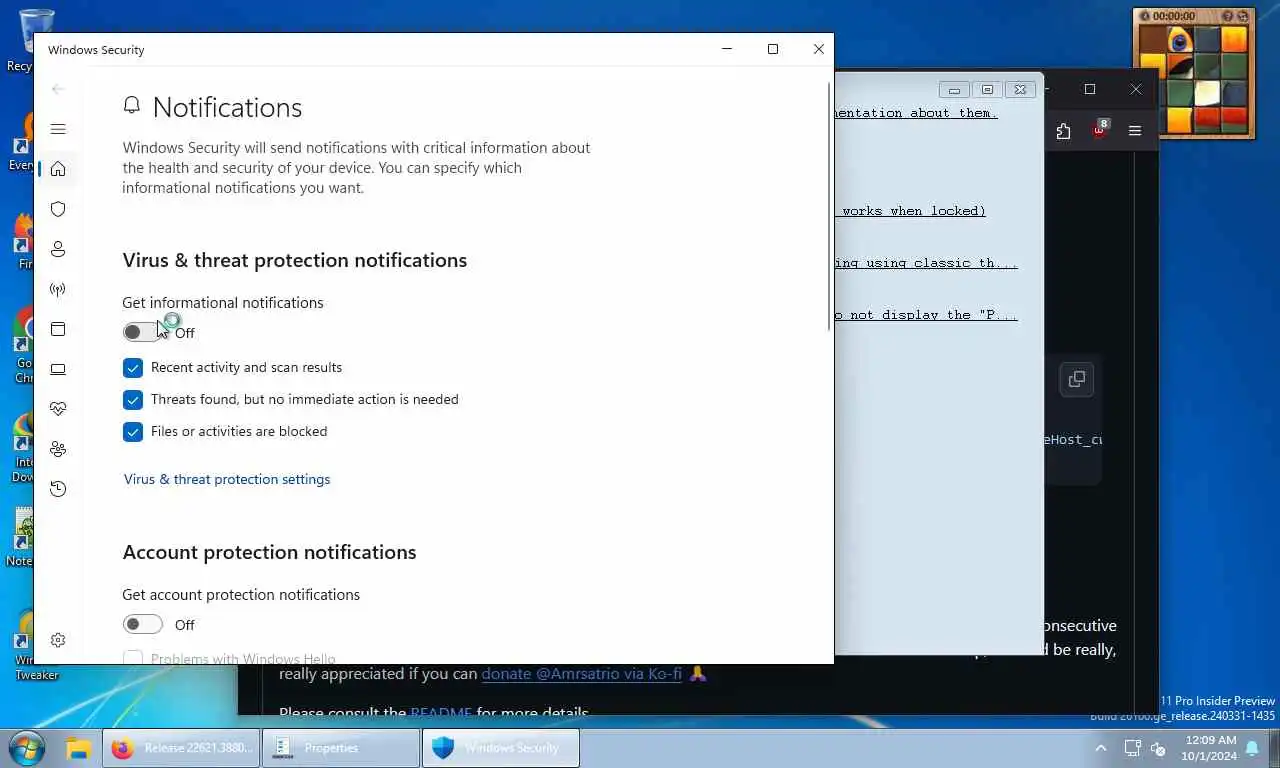The width and height of the screenshot is (1280, 768).
Task: Open File Explorer from the taskbar
Action: point(79,748)
